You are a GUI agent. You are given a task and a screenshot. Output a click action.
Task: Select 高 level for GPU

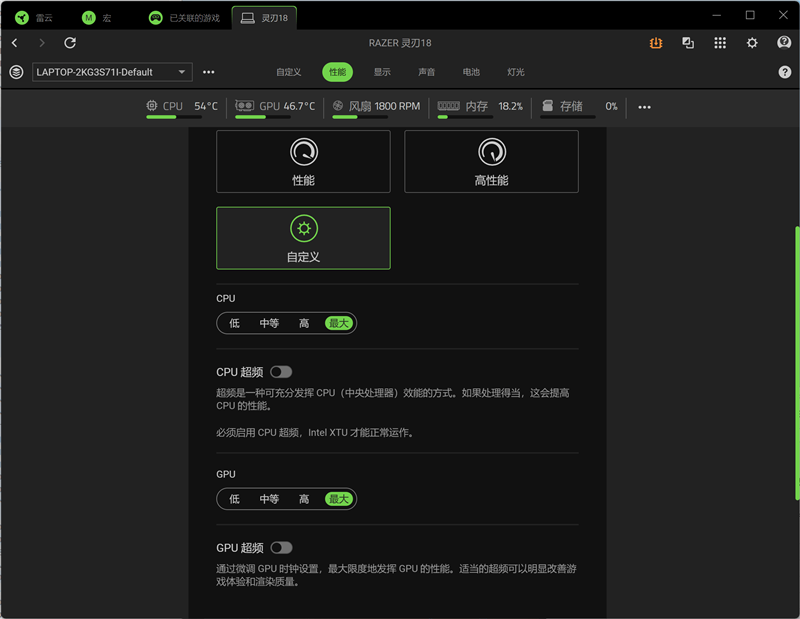[x=304, y=499]
